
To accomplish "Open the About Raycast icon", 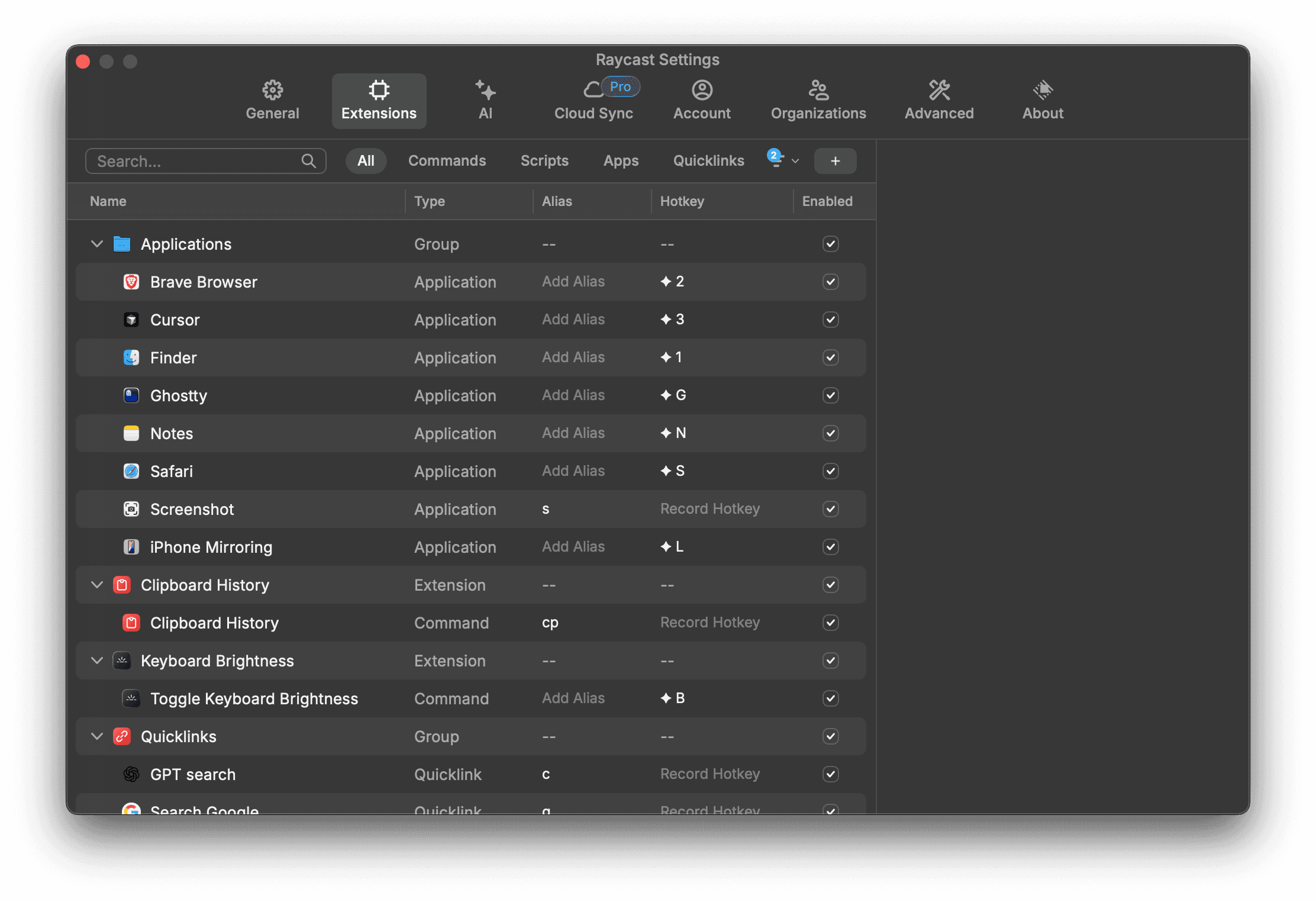I will pyautogui.click(x=1043, y=90).
